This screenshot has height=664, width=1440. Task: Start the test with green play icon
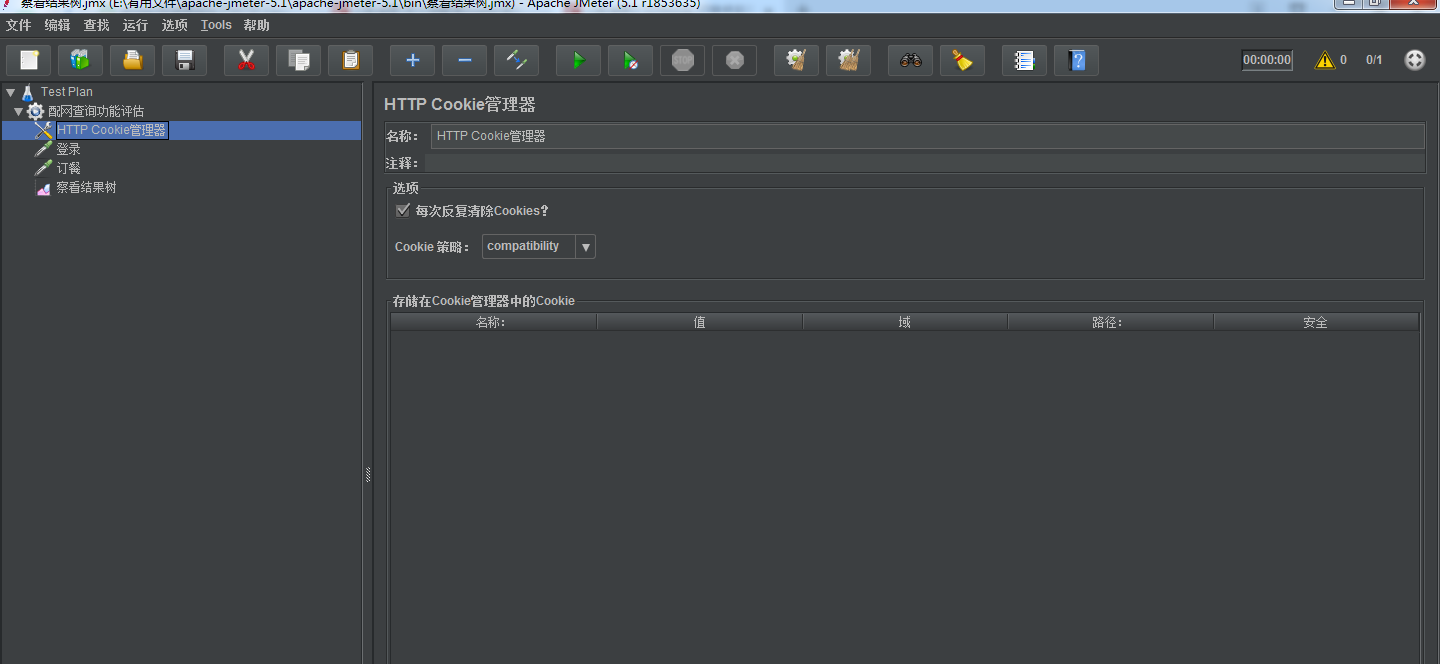(x=578, y=60)
